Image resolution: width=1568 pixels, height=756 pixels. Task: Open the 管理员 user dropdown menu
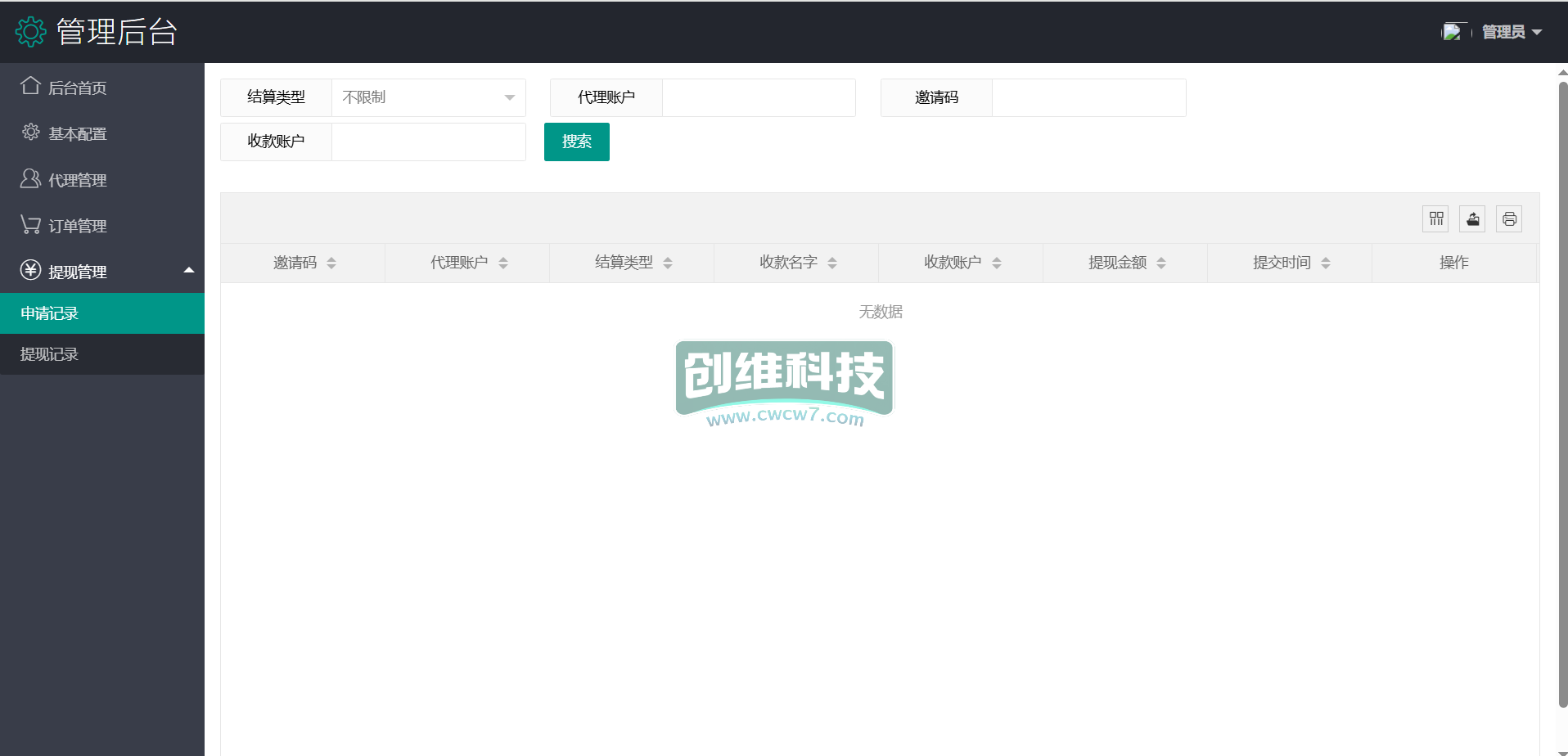pos(1512,32)
